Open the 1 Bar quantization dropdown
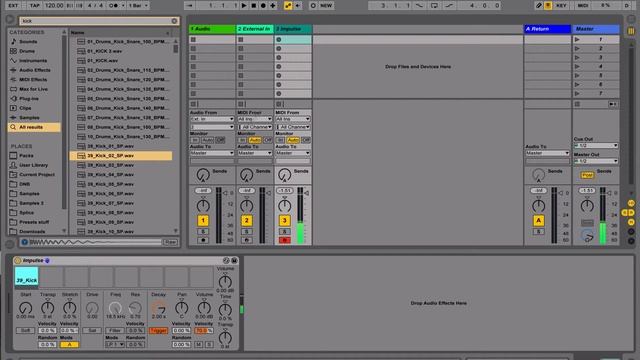This screenshot has height=360, width=640. (x=138, y=6)
